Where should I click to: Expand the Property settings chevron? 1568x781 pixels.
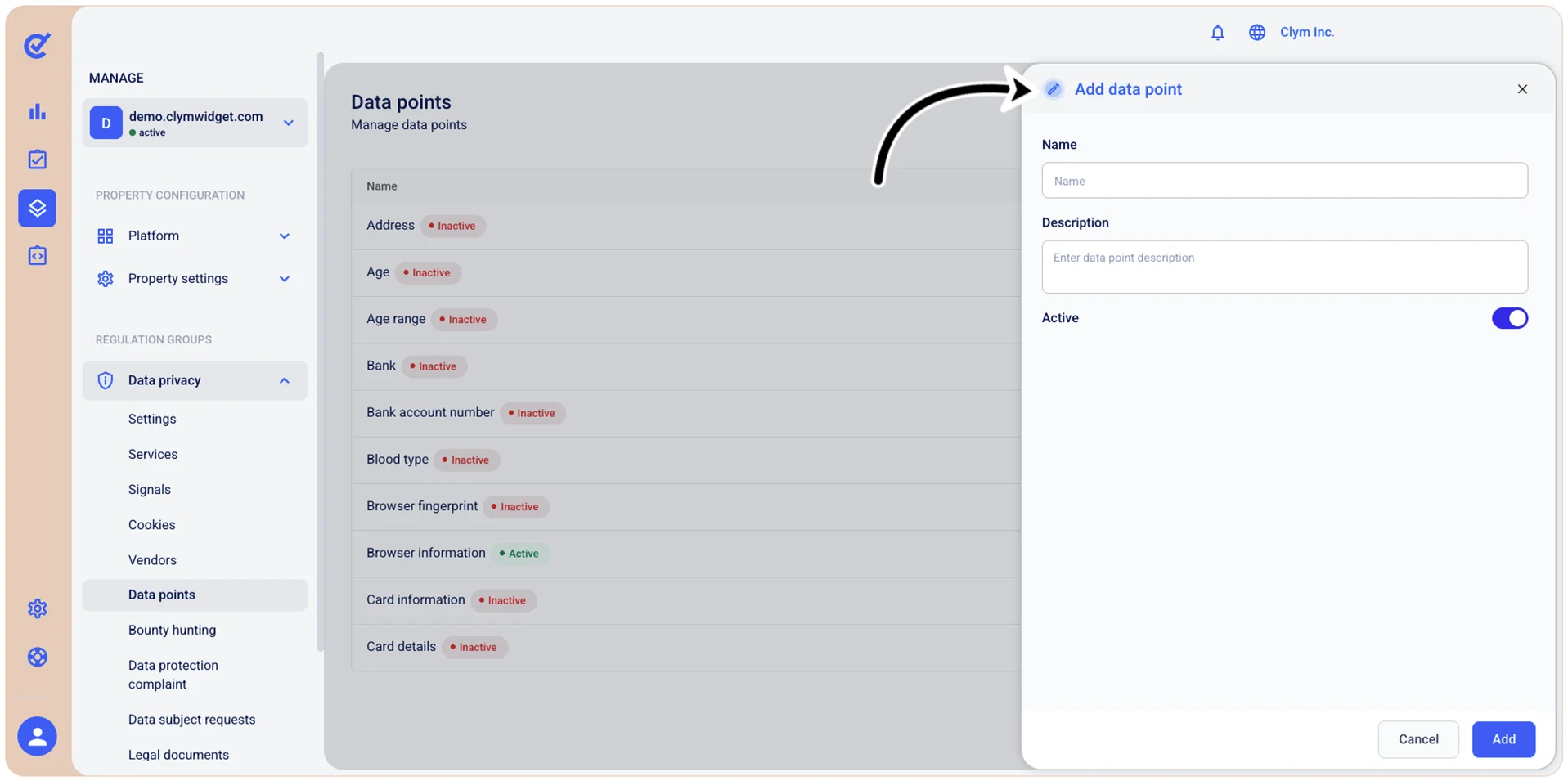(284, 279)
